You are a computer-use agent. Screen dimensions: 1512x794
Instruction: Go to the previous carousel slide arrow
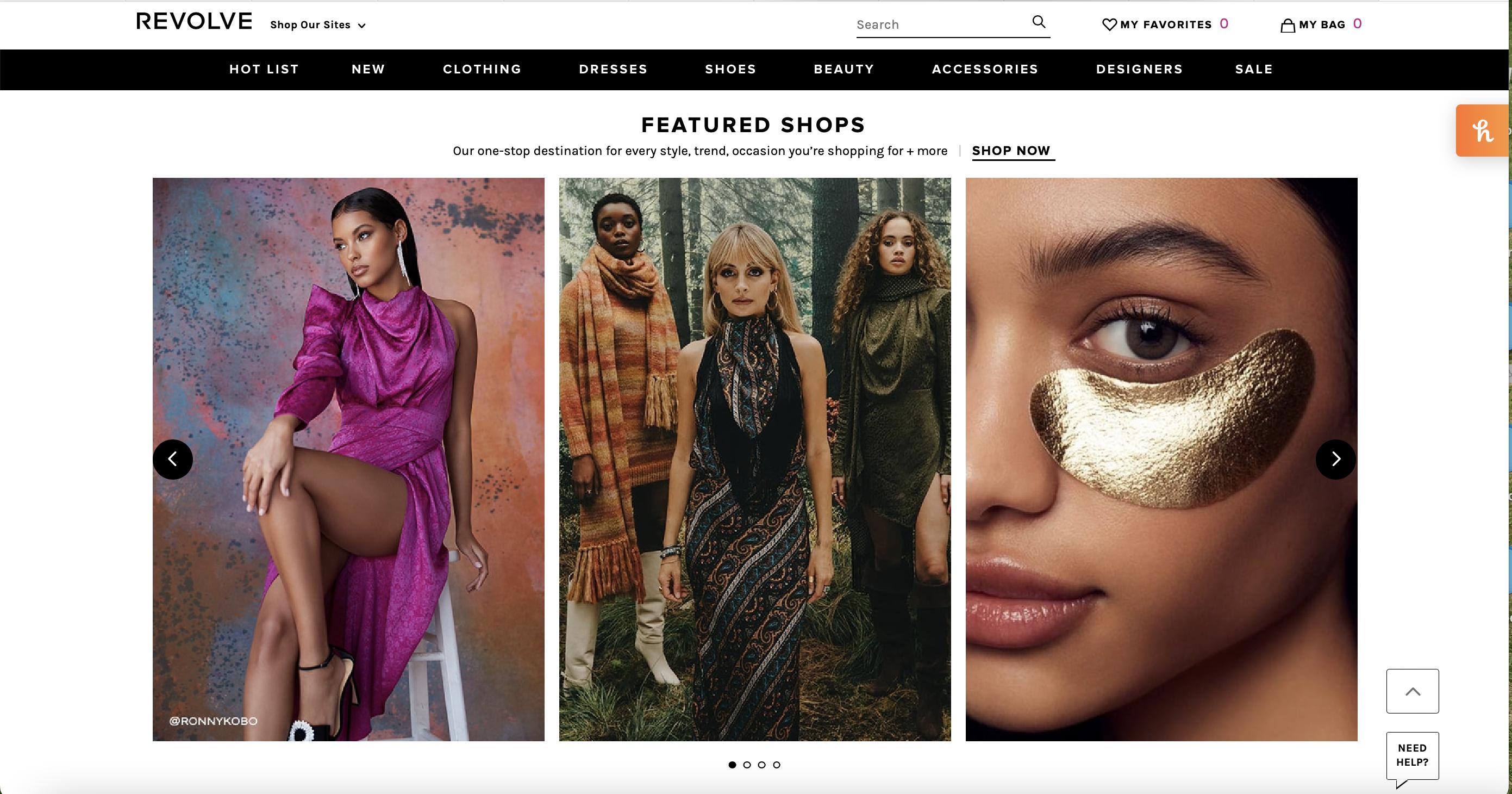pyautogui.click(x=173, y=459)
